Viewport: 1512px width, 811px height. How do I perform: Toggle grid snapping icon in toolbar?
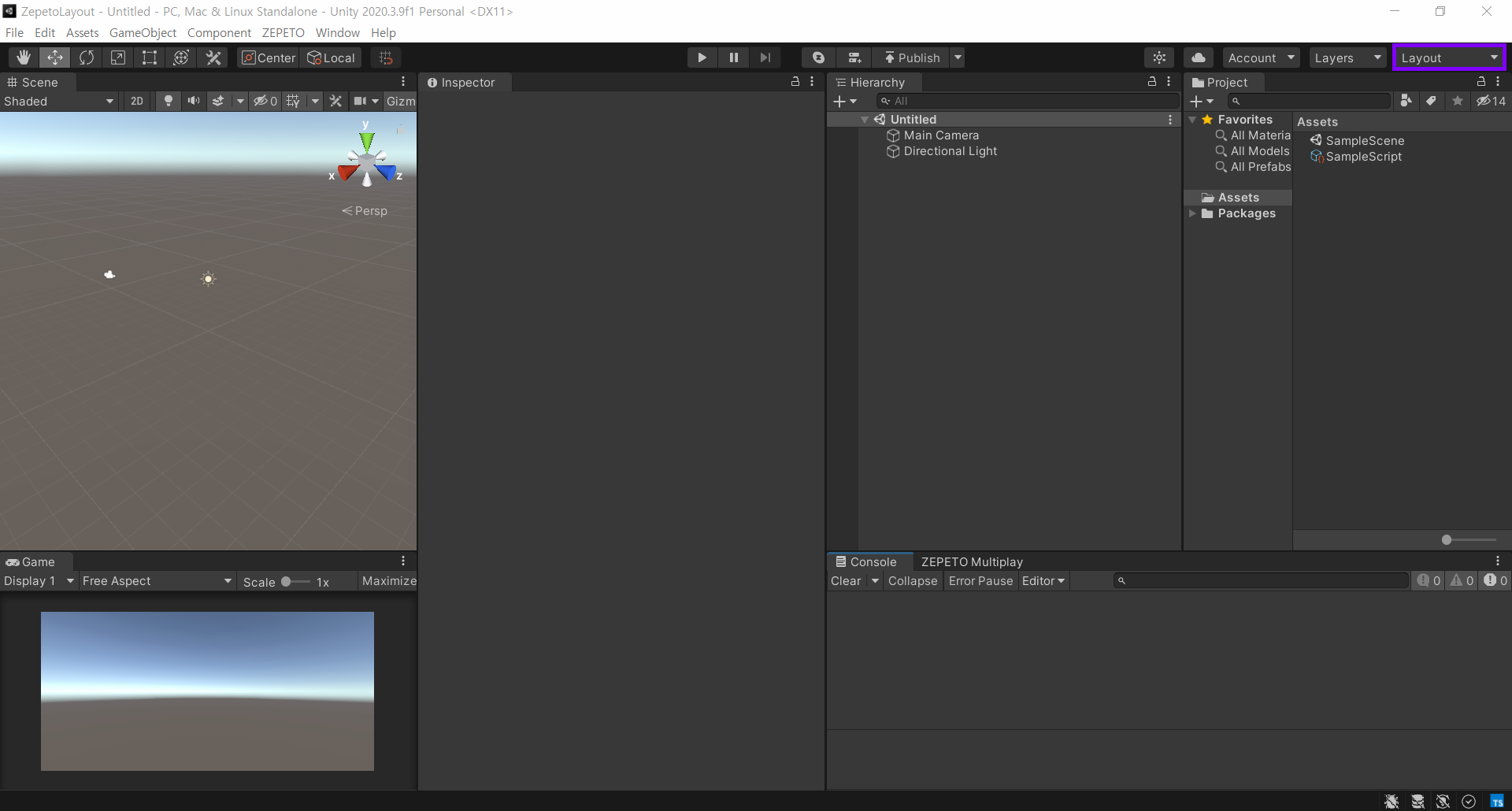point(386,57)
